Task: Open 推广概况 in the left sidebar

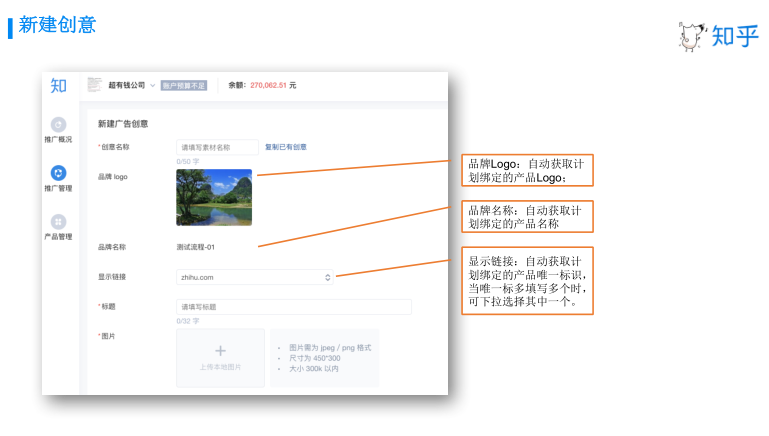Action: [58, 125]
